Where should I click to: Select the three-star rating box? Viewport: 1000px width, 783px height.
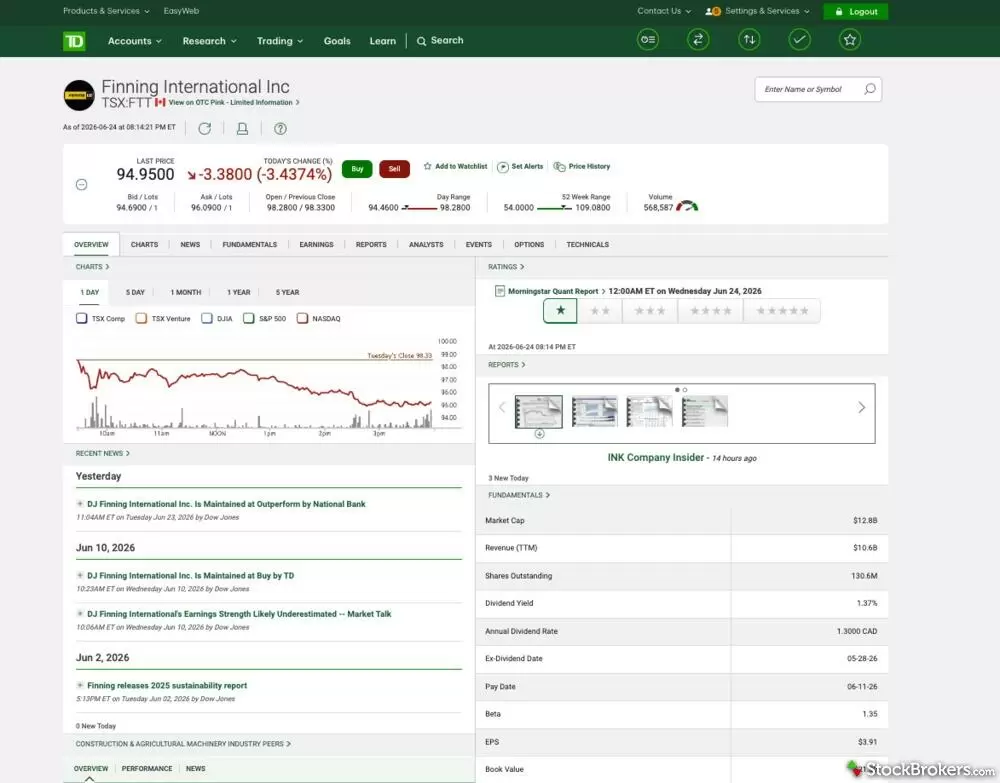[x=650, y=311]
